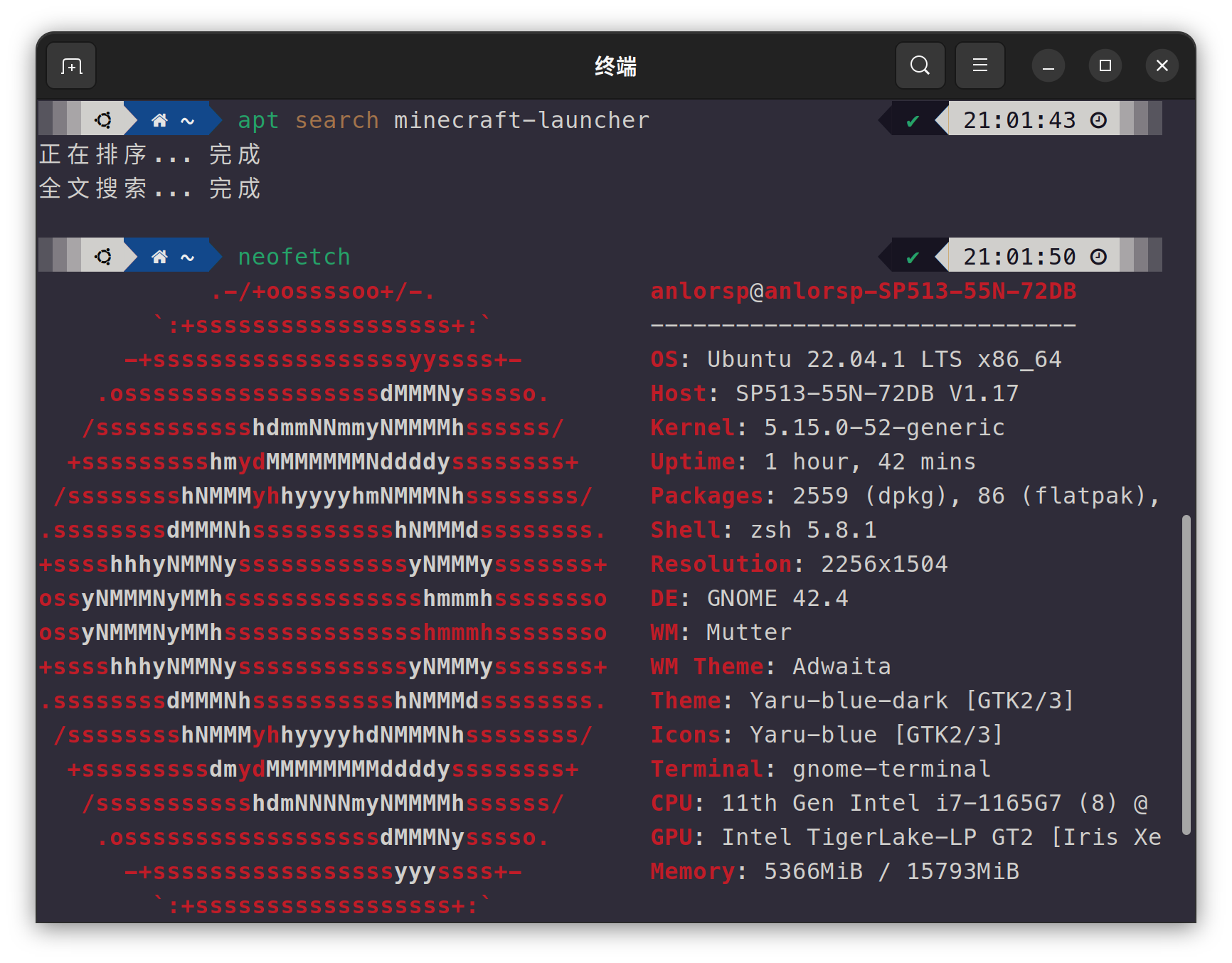The width and height of the screenshot is (1232, 963).
Task: Click the word 'search' in the command
Action: coord(336,120)
